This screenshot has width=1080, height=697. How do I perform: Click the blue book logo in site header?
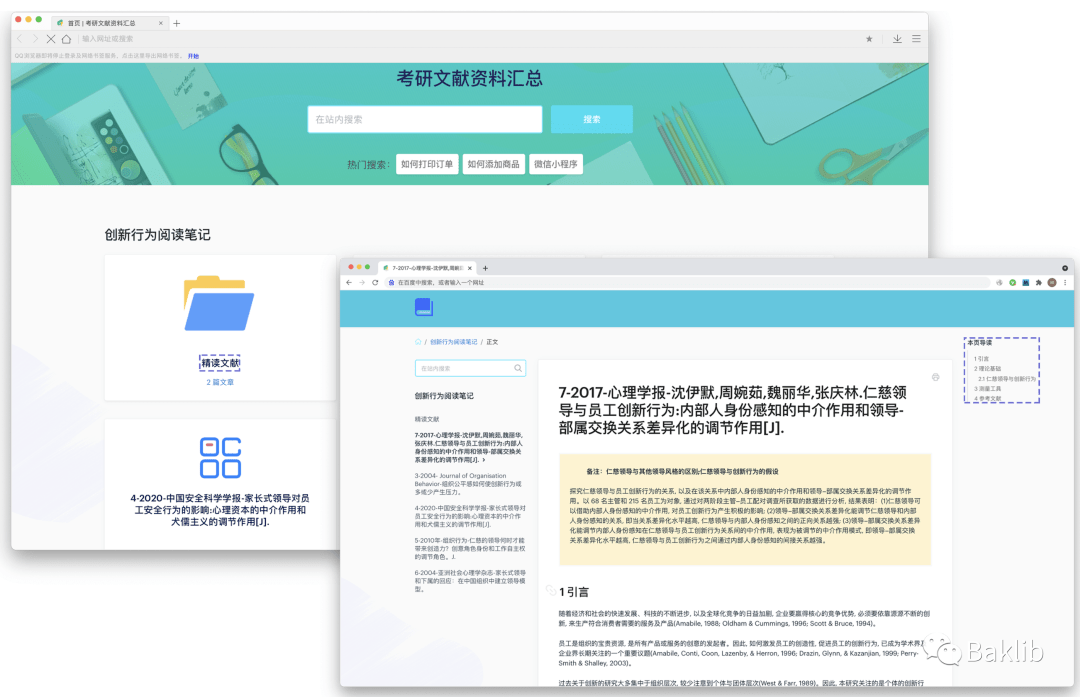pyautogui.click(x=424, y=307)
